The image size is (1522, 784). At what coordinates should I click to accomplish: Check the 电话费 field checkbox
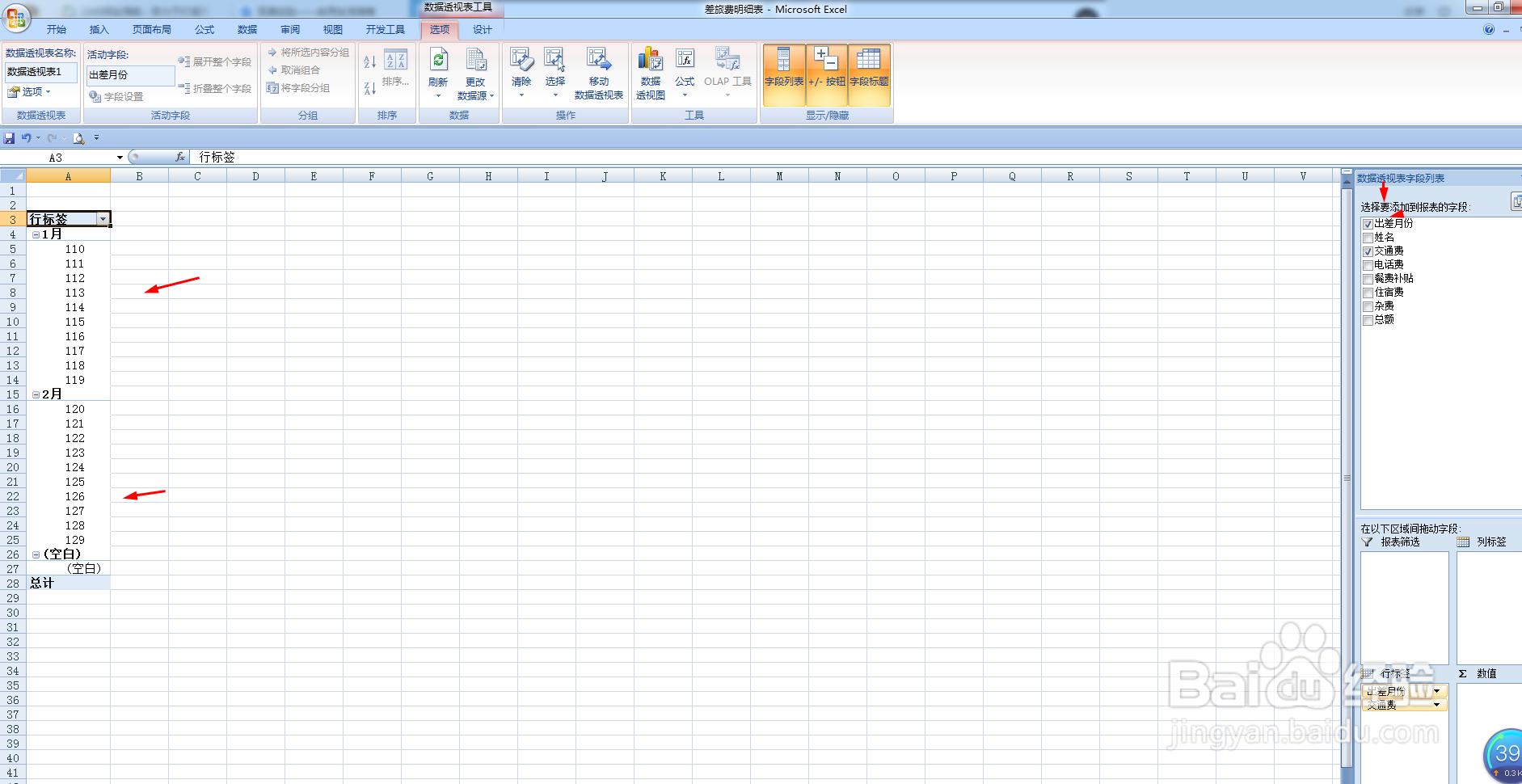click(1368, 265)
